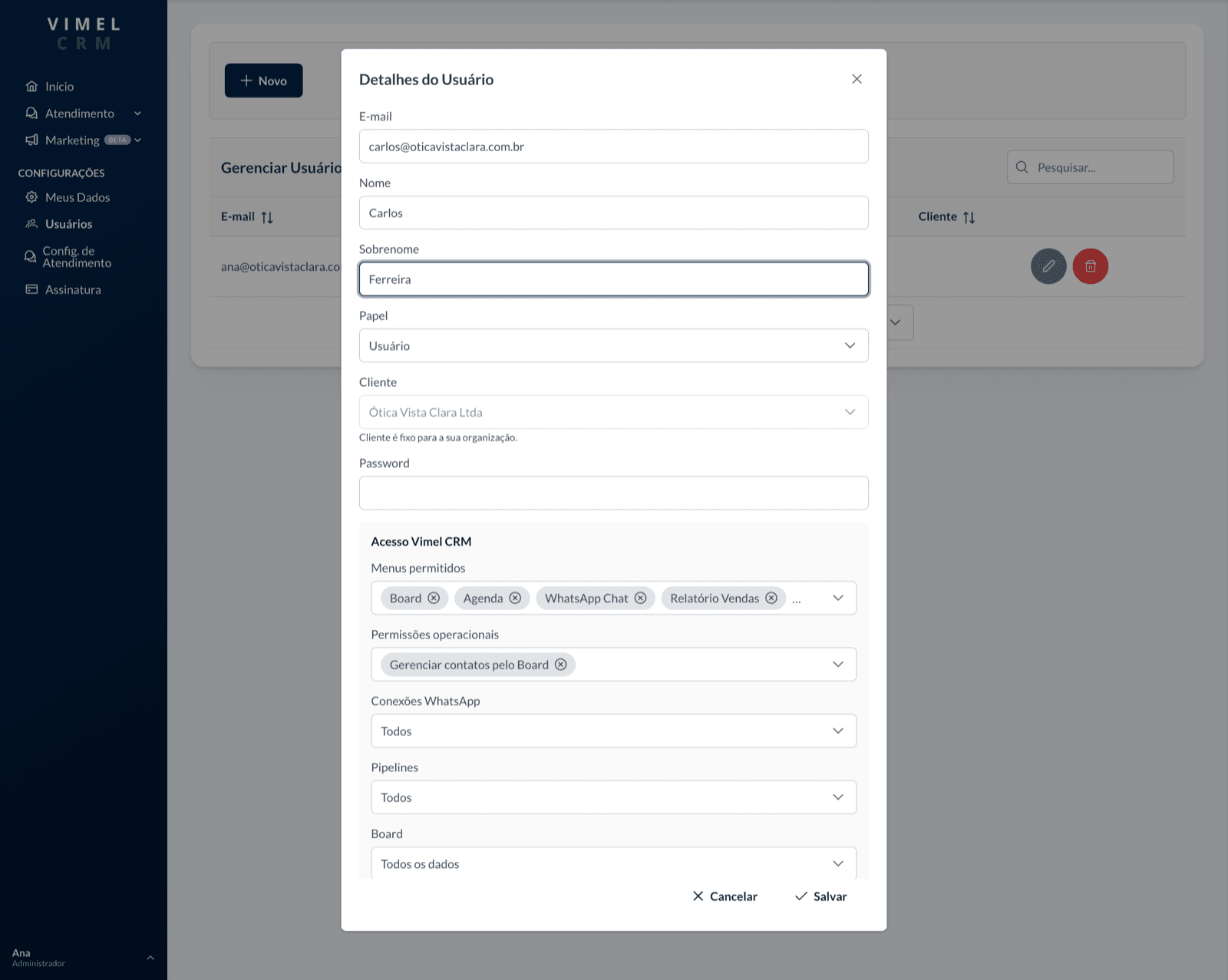Click the red delete trash icon
The height and width of the screenshot is (980, 1228).
tap(1091, 266)
